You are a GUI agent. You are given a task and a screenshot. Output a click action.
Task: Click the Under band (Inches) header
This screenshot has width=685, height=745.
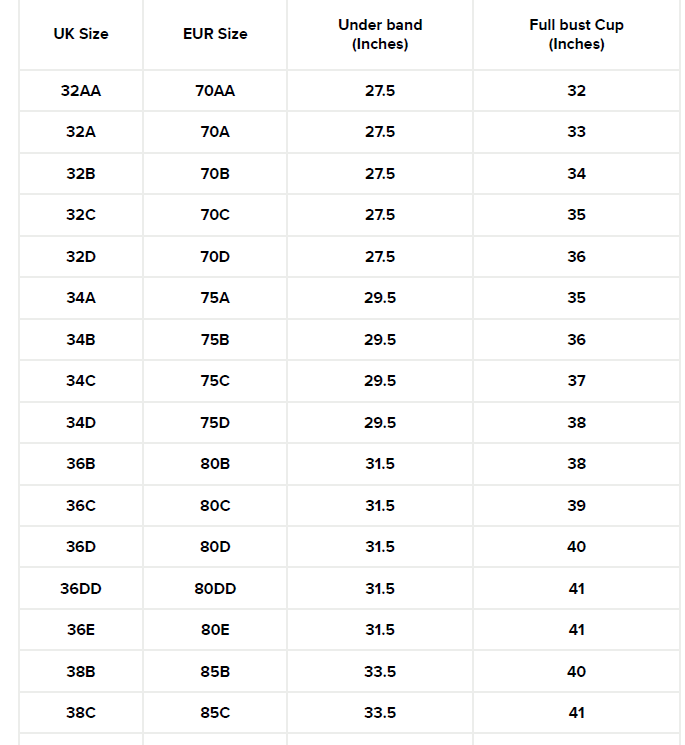pyautogui.click(x=380, y=34)
